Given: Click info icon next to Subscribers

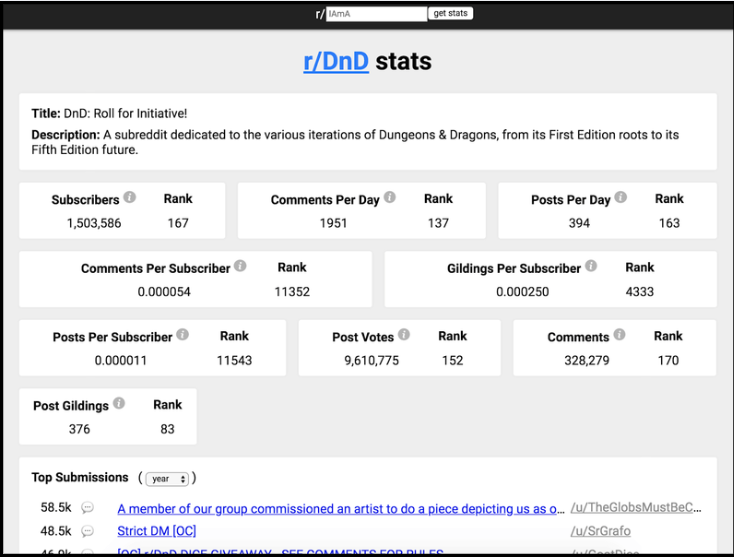Looking at the screenshot, I should click(130, 198).
